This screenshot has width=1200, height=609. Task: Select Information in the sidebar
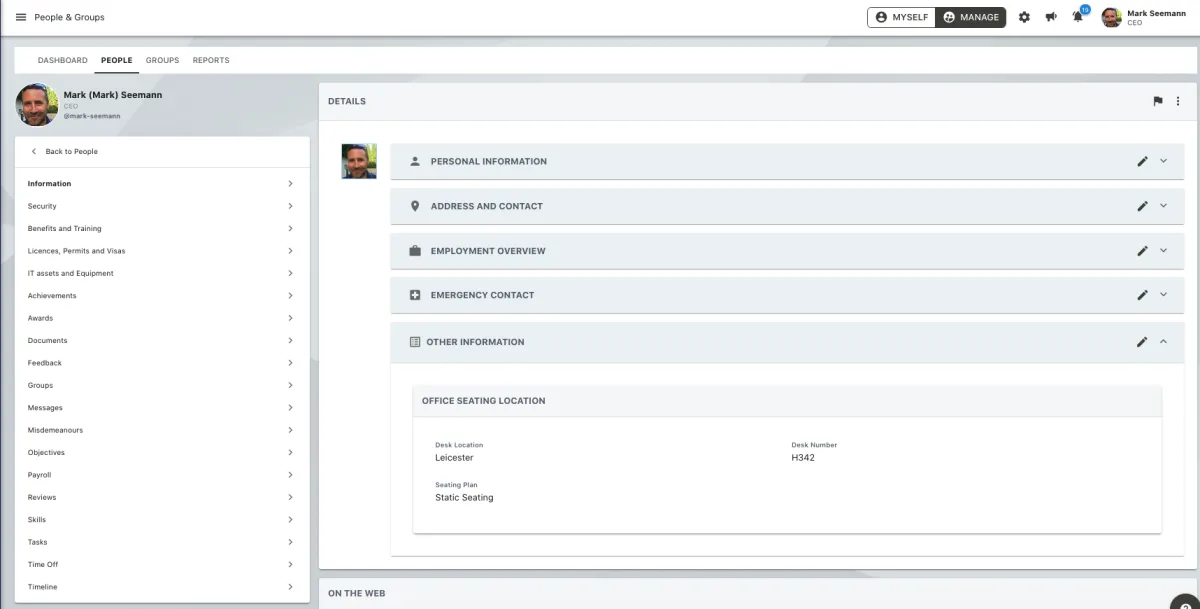tap(162, 184)
